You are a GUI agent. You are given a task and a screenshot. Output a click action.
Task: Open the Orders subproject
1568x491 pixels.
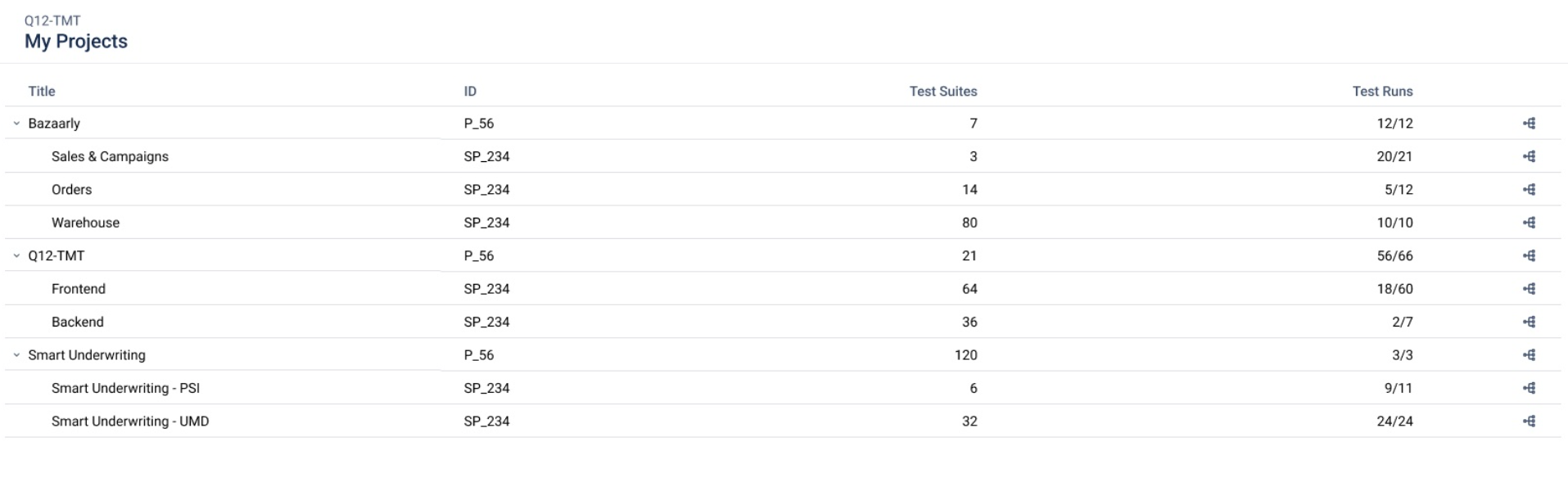(x=72, y=190)
